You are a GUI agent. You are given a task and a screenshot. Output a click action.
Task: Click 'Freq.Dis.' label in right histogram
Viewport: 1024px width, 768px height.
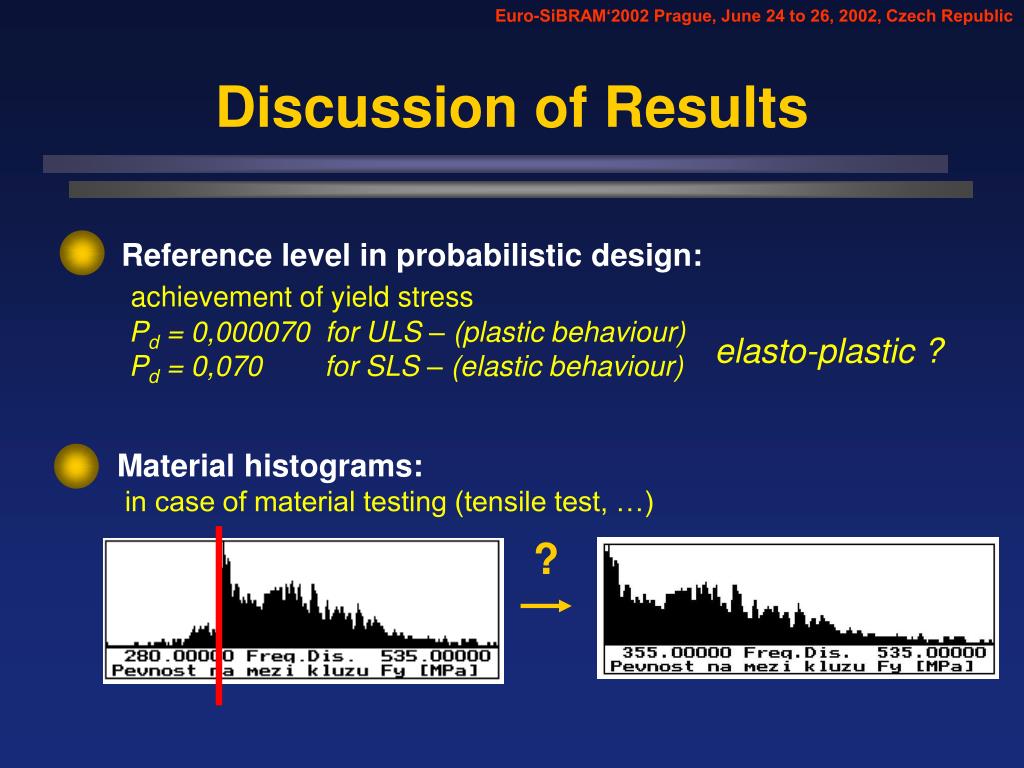(x=797, y=652)
